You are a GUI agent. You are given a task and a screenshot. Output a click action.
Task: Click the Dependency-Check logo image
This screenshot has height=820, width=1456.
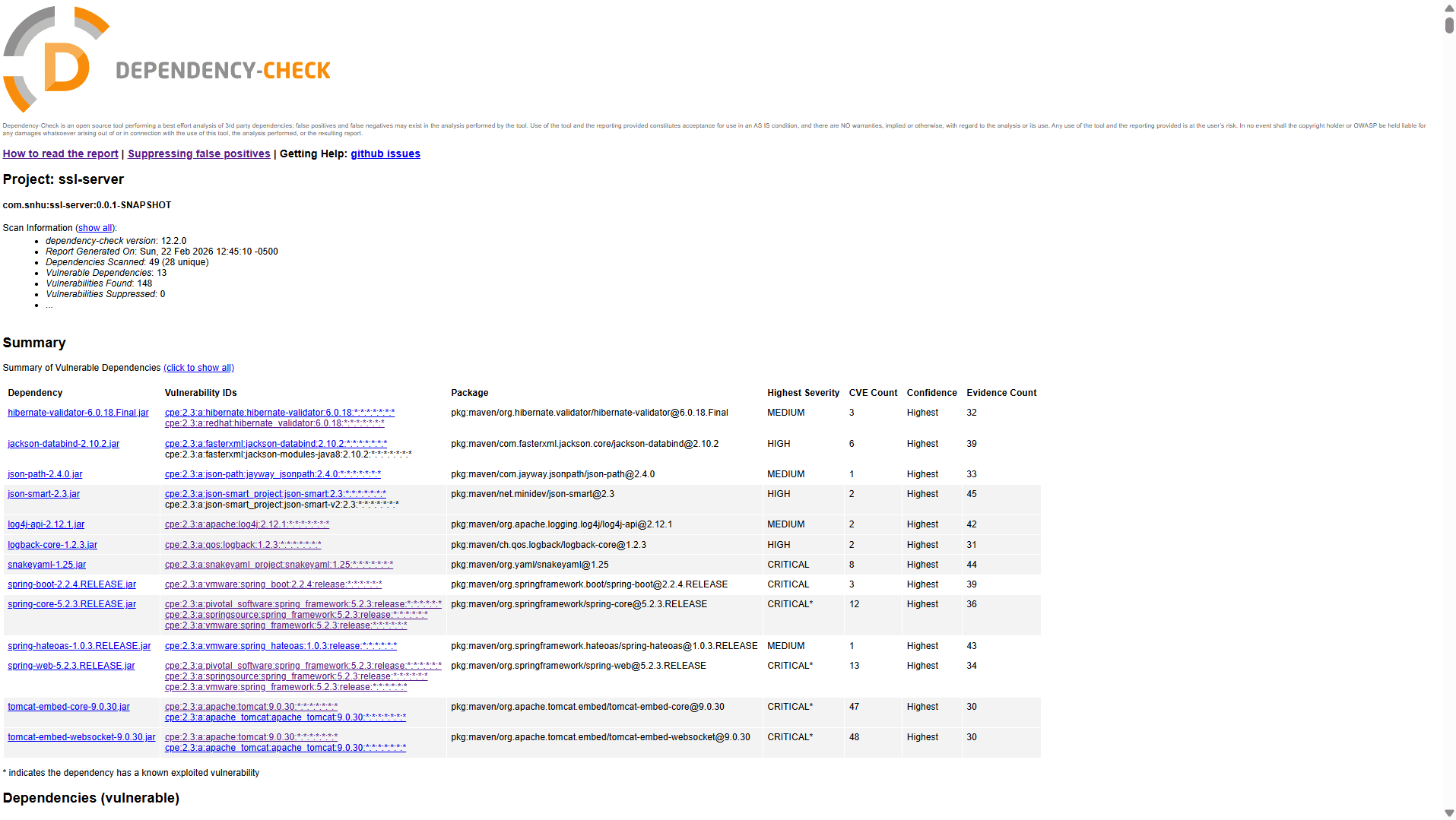tap(167, 59)
